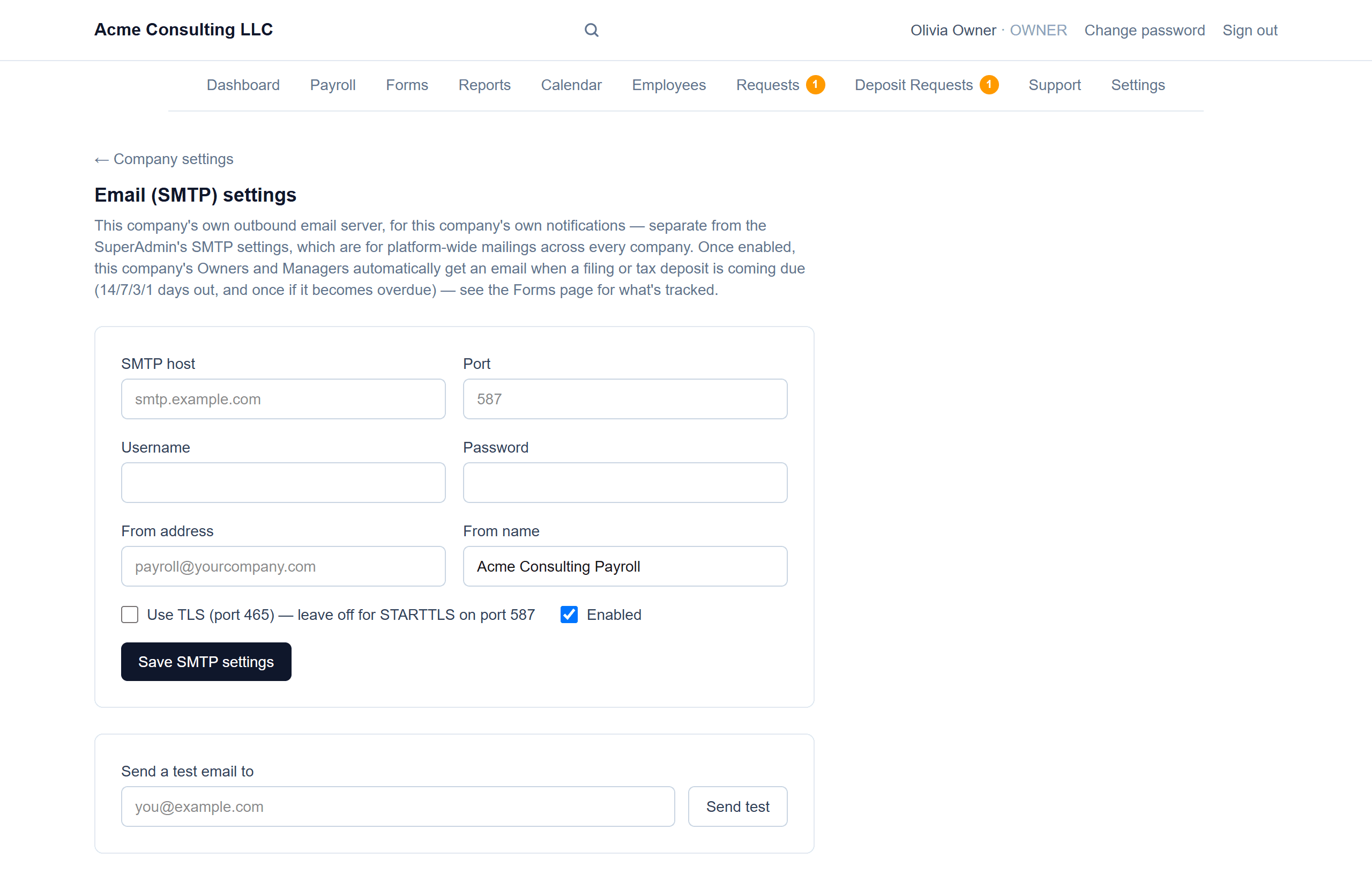
Task: Click the Requests notification badge
Action: click(815, 85)
